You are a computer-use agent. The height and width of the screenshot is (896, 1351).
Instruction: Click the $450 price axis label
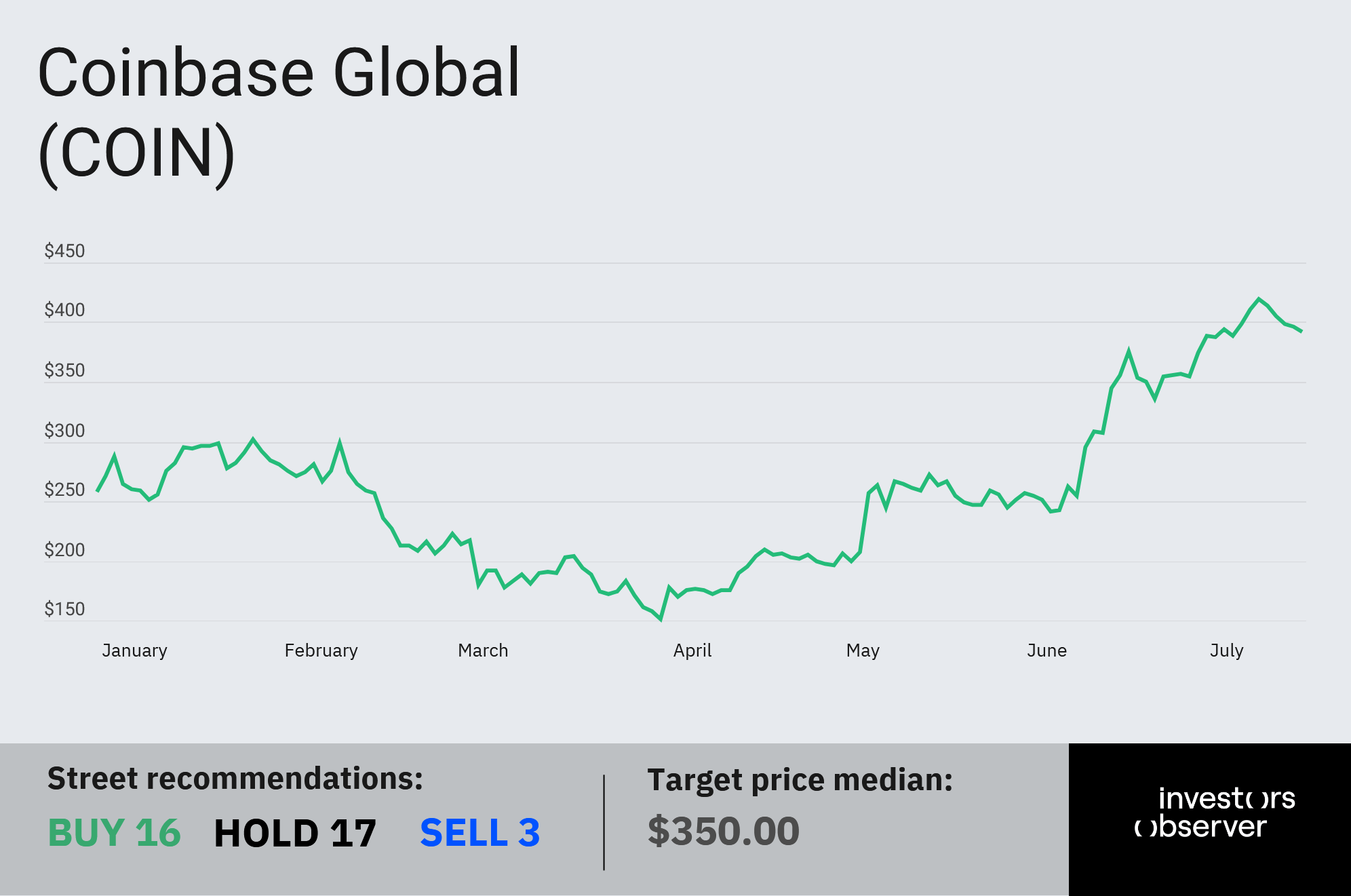coord(64,251)
